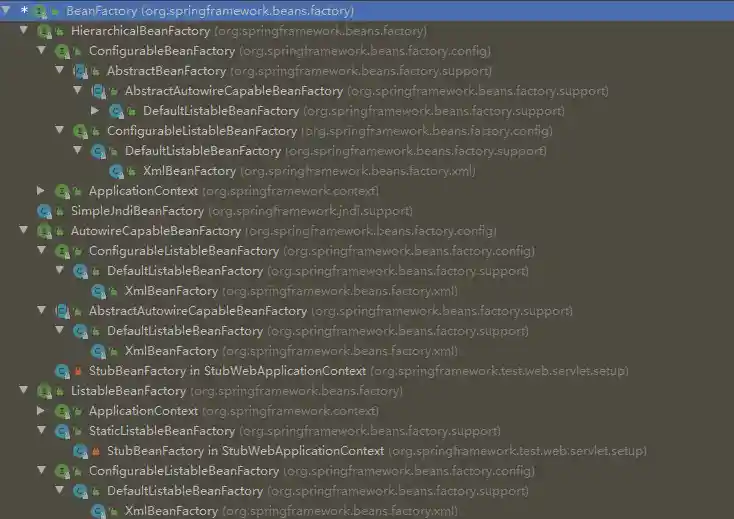Collapse the root BeanFactory node
Viewport: 734px width, 519px height.
6,10
